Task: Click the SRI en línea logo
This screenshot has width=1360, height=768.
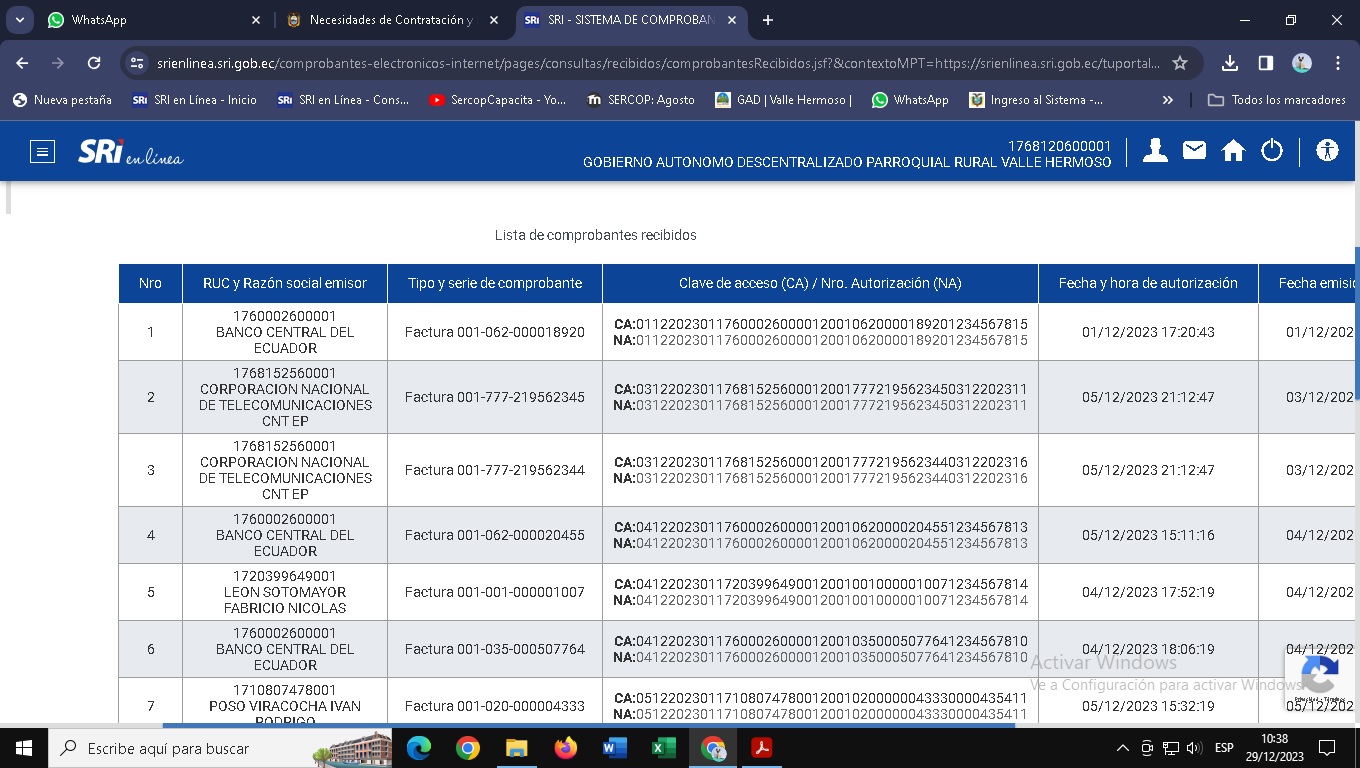Action: tap(130, 152)
